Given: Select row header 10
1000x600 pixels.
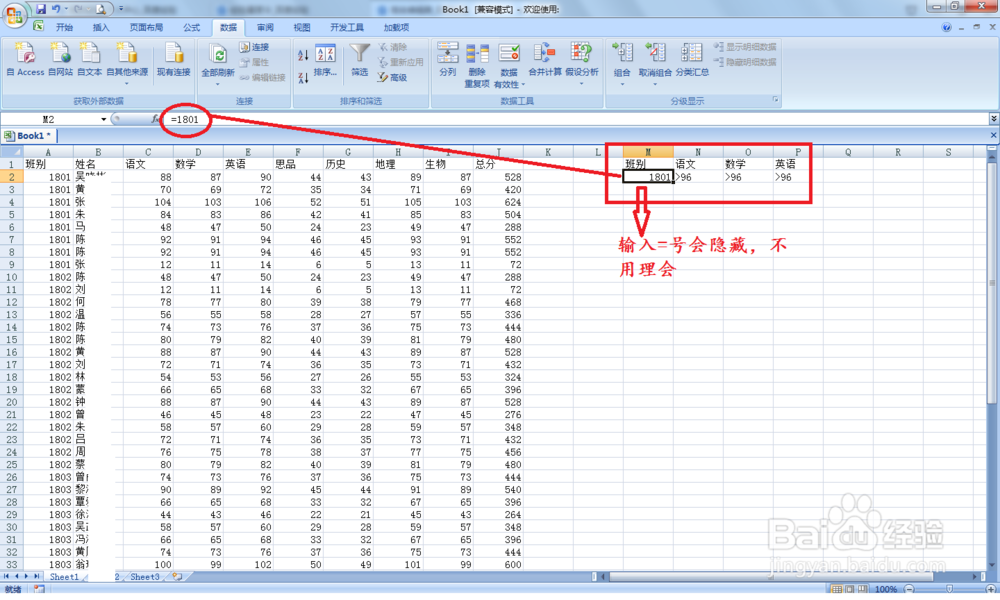Looking at the screenshot, I should point(11,277).
